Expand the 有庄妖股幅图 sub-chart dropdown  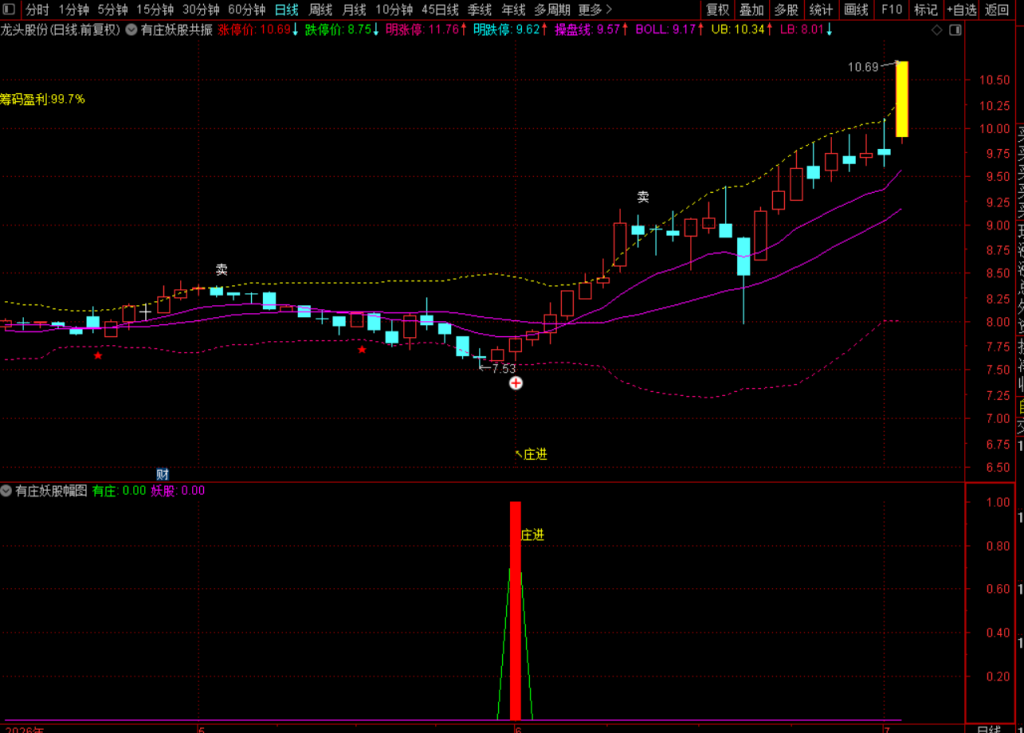(6, 491)
